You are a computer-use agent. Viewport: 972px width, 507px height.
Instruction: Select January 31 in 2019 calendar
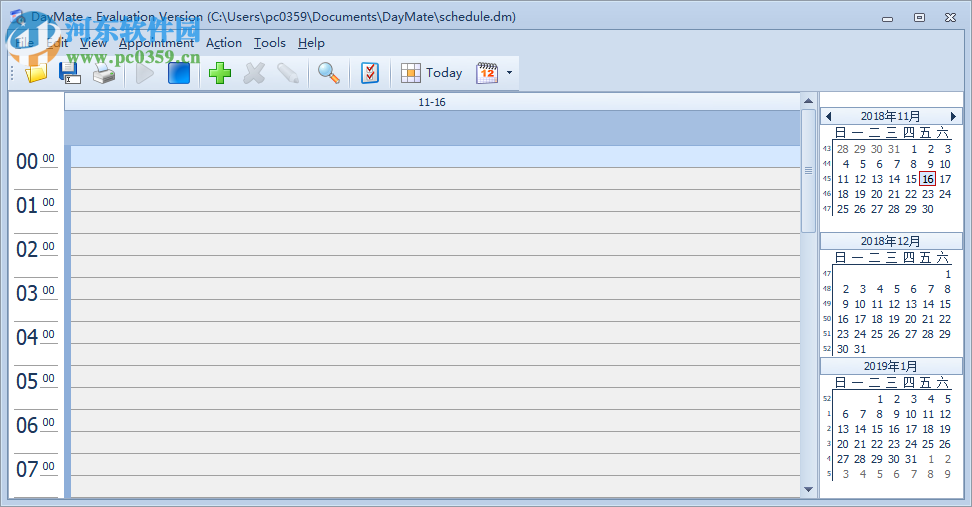[x=911, y=459]
